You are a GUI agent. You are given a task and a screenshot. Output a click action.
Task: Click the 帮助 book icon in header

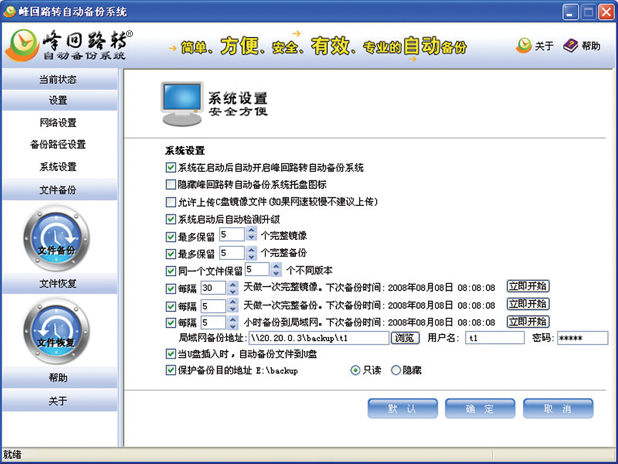[570, 46]
